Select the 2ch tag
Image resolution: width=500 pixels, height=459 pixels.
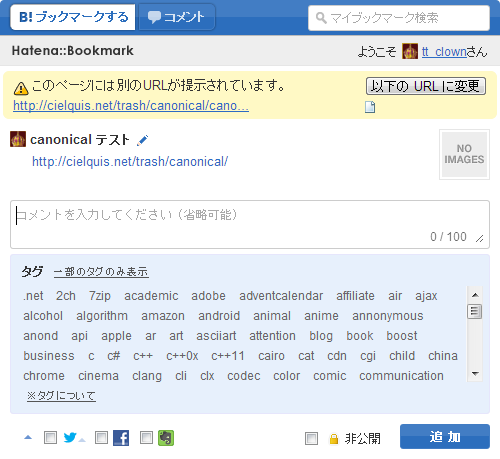(x=66, y=296)
